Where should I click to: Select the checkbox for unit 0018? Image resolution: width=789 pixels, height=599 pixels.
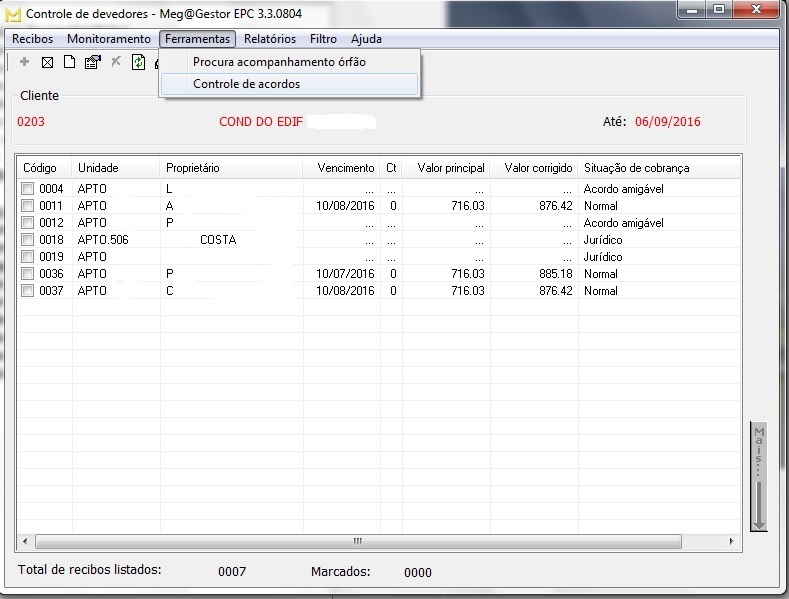[28, 240]
